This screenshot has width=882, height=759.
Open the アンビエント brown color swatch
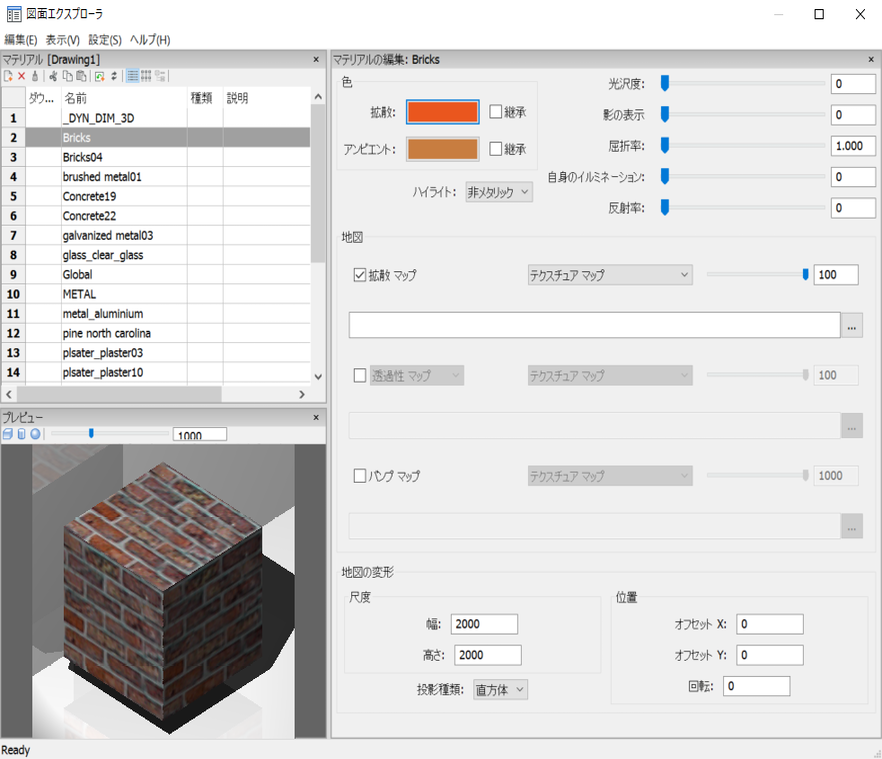point(443,149)
